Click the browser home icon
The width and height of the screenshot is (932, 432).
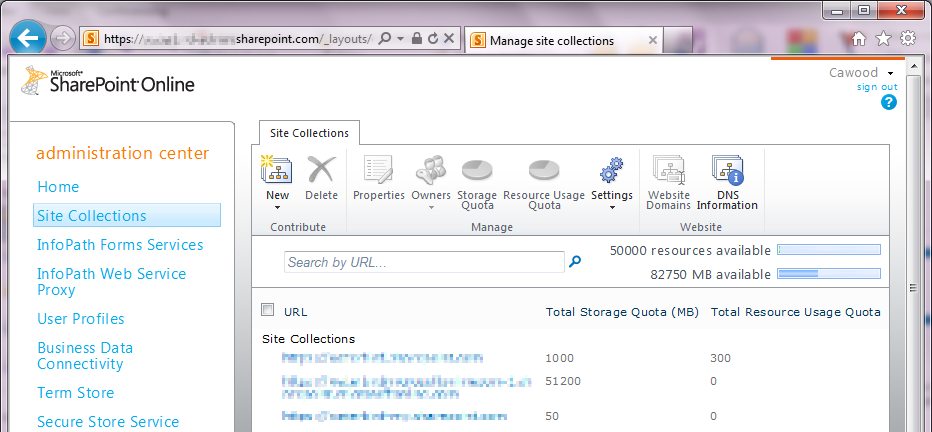pos(859,39)
